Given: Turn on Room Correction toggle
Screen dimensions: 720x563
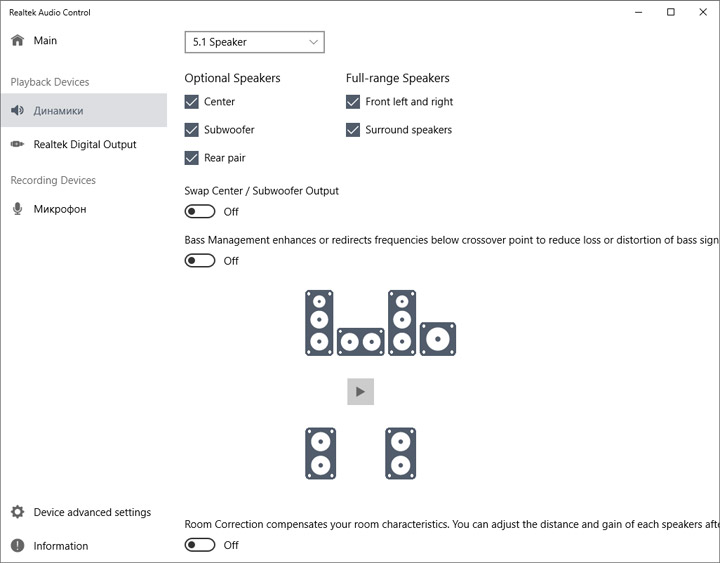Looking at the screenshot, I should click(200, 545).
